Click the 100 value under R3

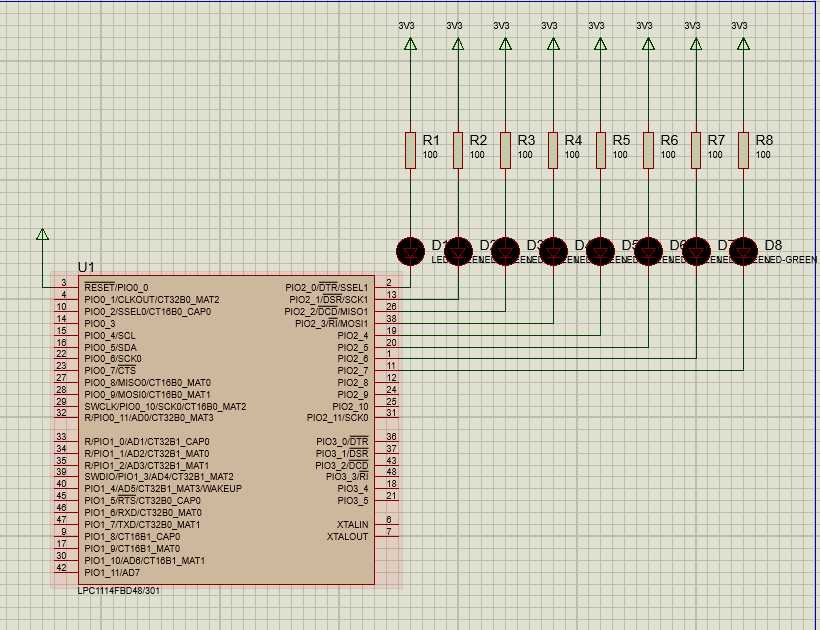(525, 155)
